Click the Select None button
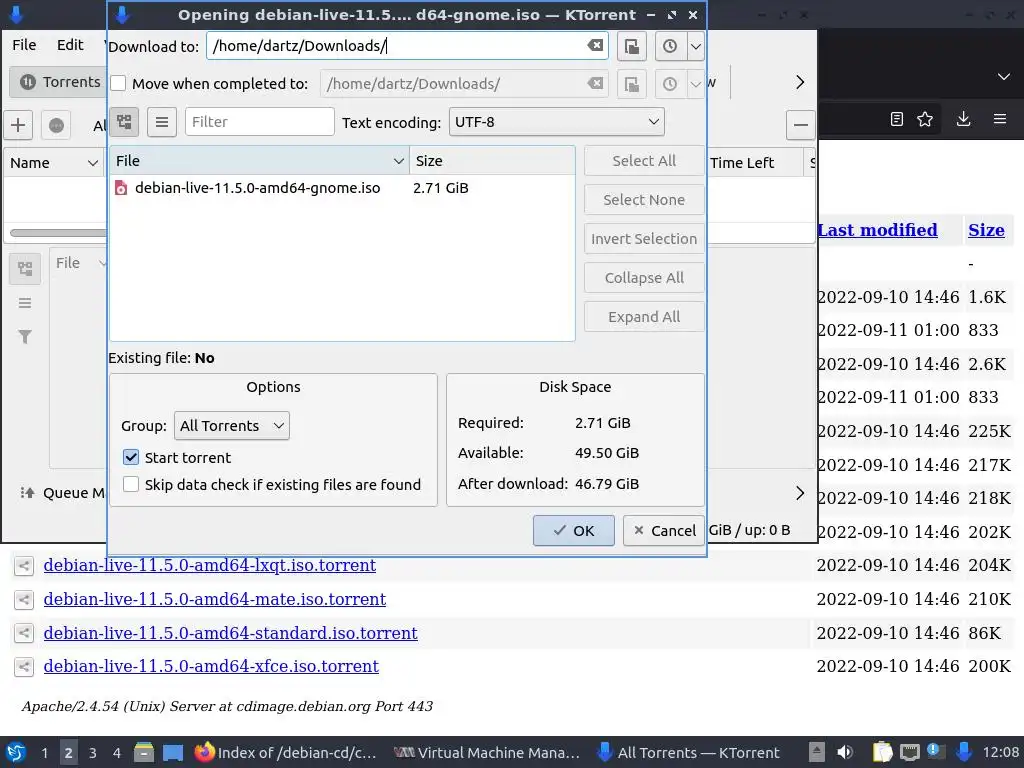 click(x=644, y=200)
